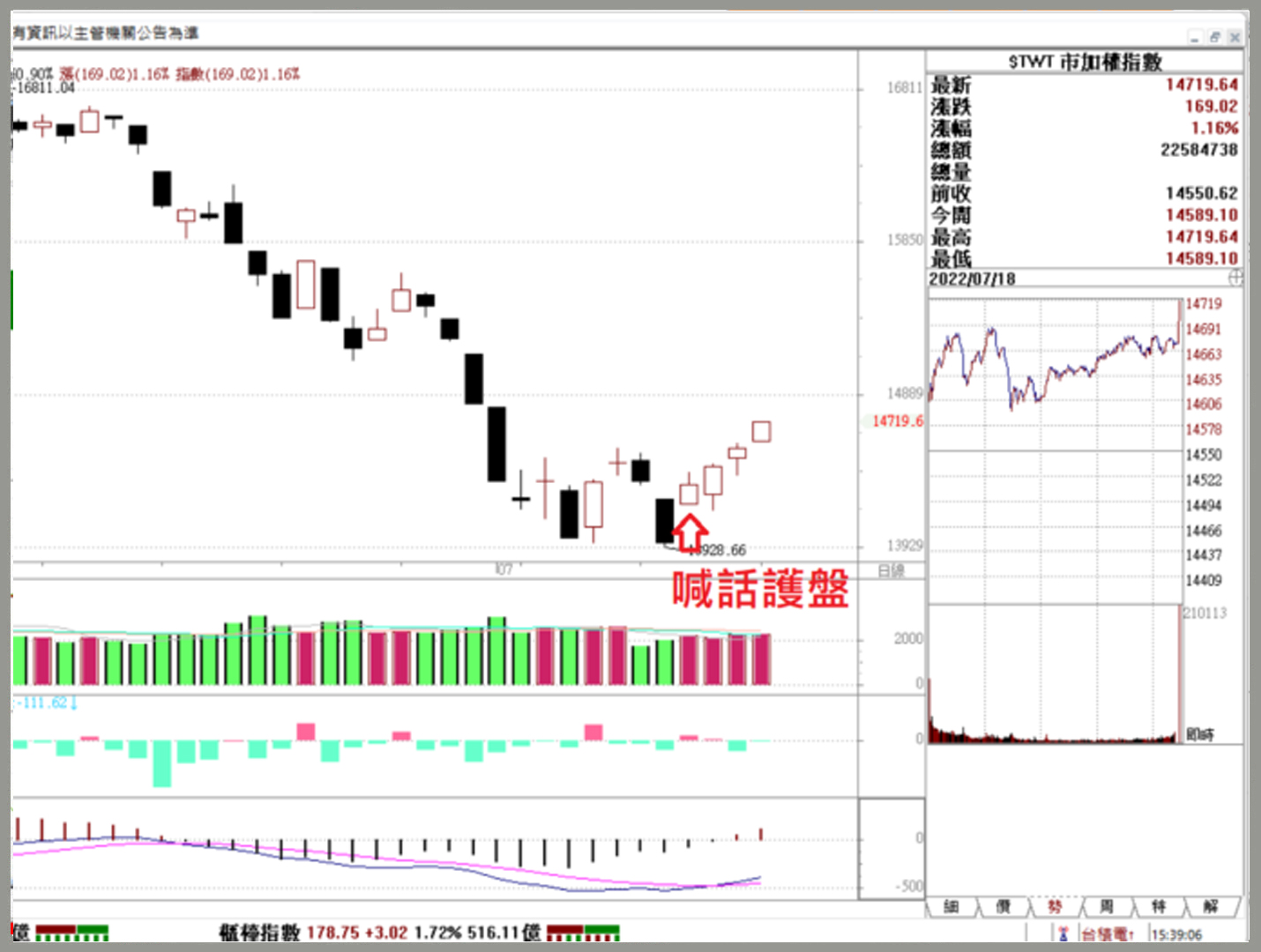Click the crosshair icon beside the date
Image resolution: width=1261 pixels, height=952 pixels.
click(x=1235, y=278)
